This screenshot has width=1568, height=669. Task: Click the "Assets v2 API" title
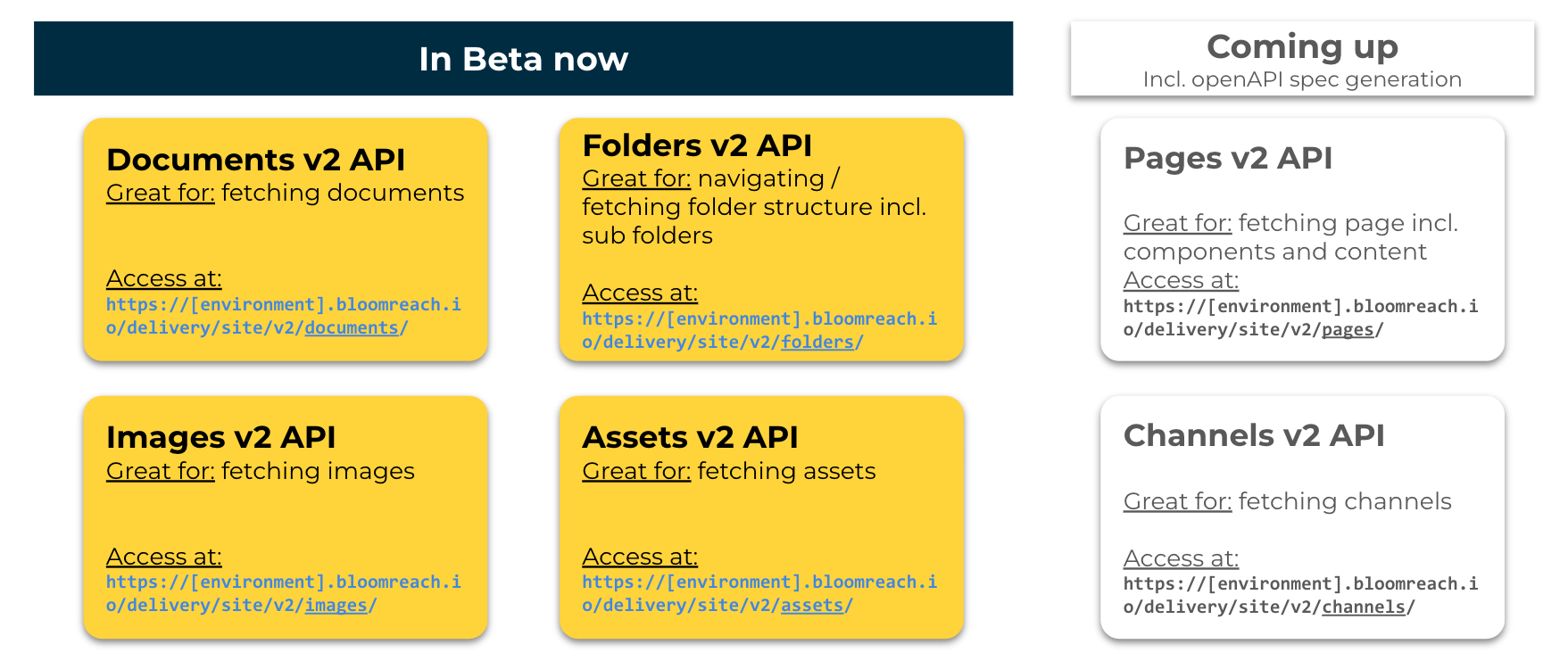(x=690, y=437)
